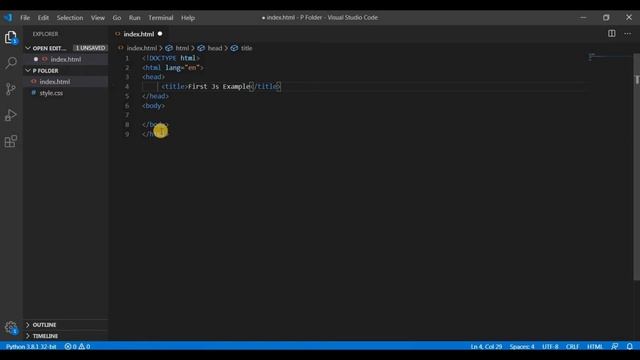
Task: Open the Run and Debug view
Action: [x=11, y=115]
